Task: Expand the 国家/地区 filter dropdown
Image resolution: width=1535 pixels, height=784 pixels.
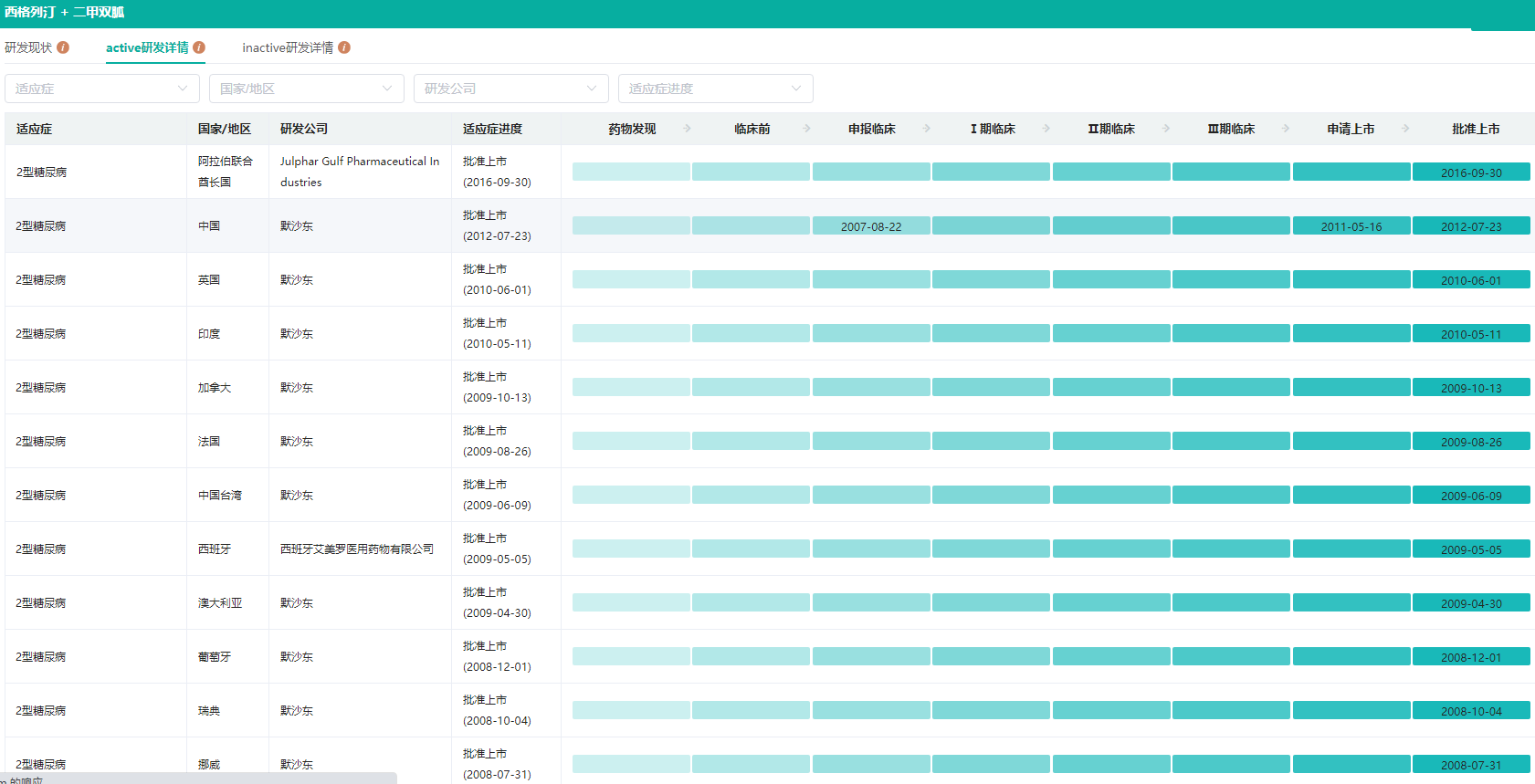Action: tap(307, 89)
